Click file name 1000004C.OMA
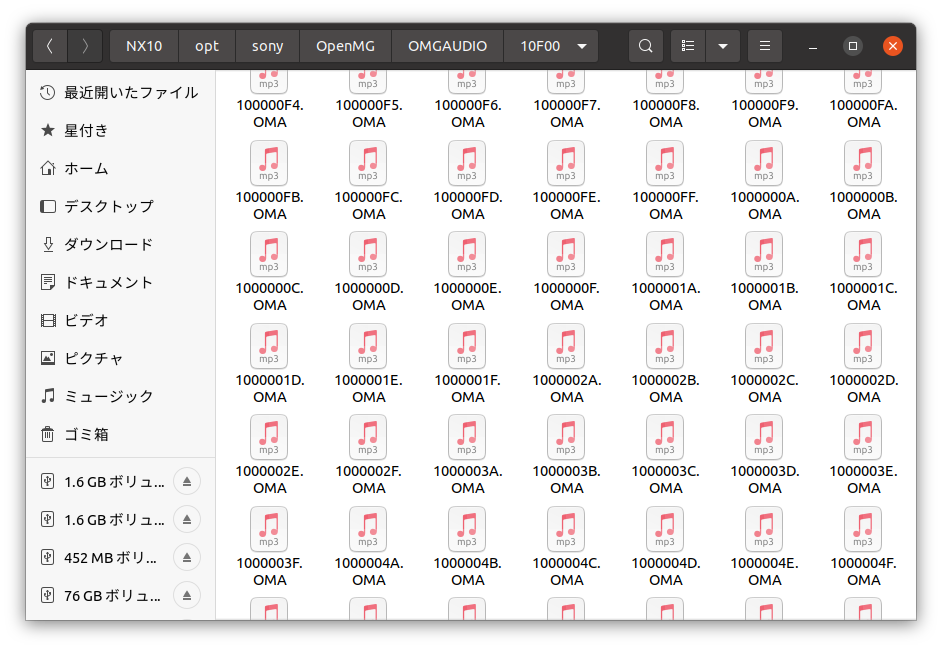The width and height of the screenshot is (942, 649). (x=567, y=571)
